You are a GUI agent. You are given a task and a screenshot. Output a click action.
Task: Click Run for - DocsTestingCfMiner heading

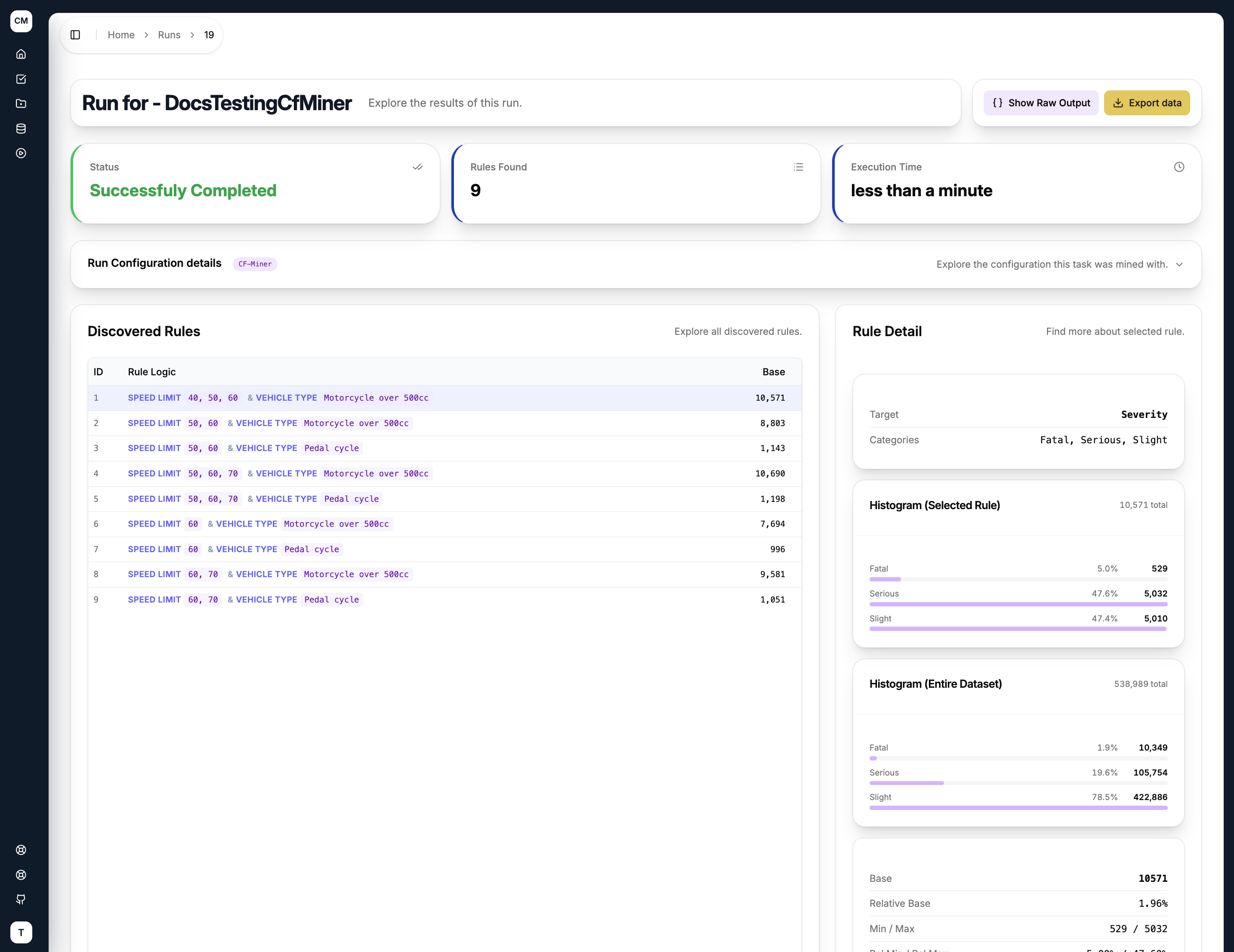217,103
